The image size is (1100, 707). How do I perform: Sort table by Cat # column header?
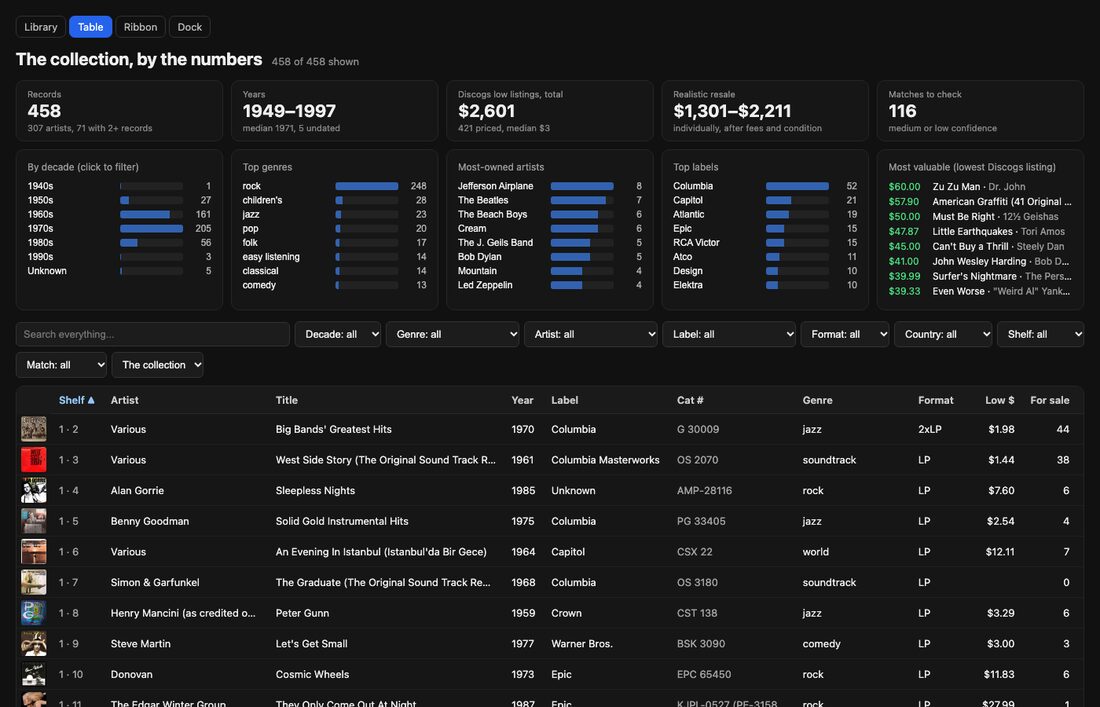pos(690,400)
